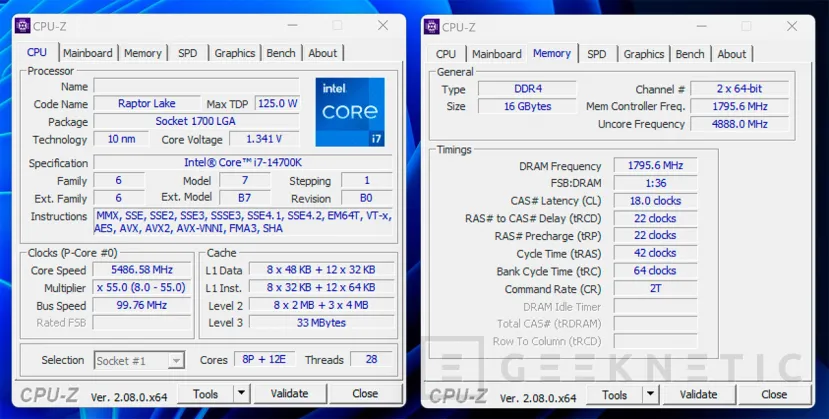Click the Bank Cycle Time value 64 clocks
The height and width of the screenshot is (419, 829).
pos(656,271)
